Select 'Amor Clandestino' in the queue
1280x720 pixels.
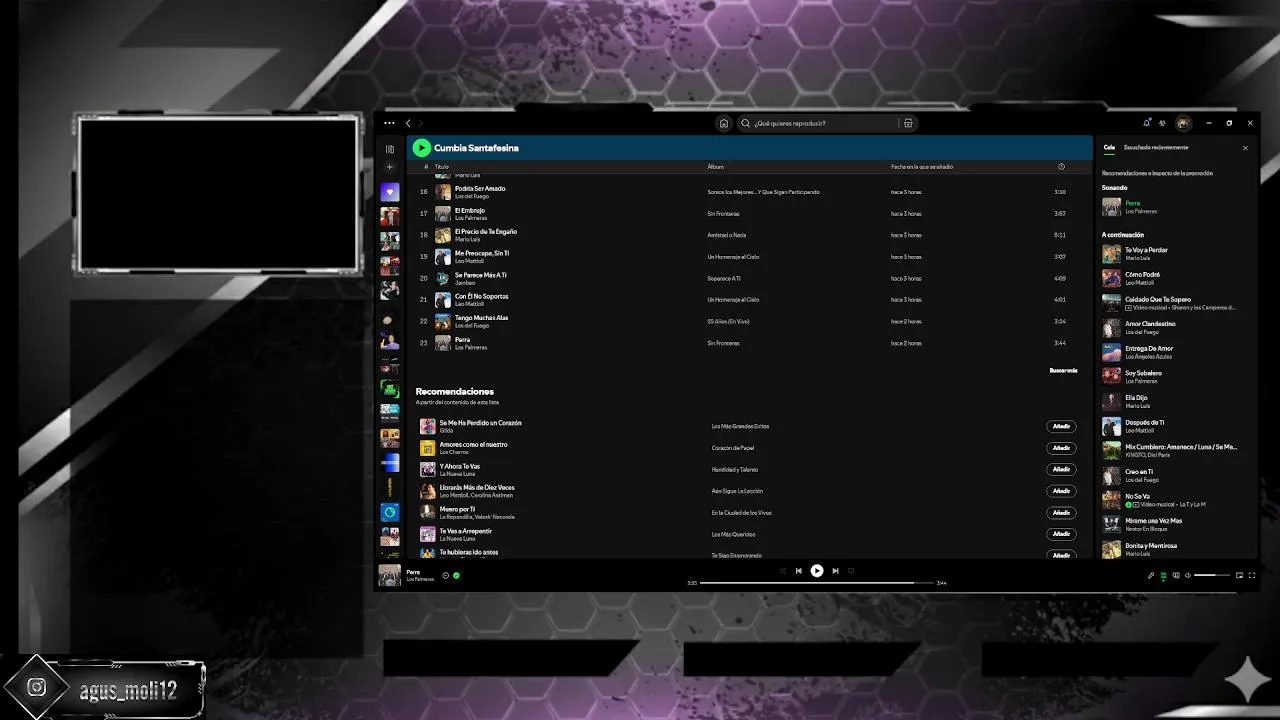point(1175,327)
